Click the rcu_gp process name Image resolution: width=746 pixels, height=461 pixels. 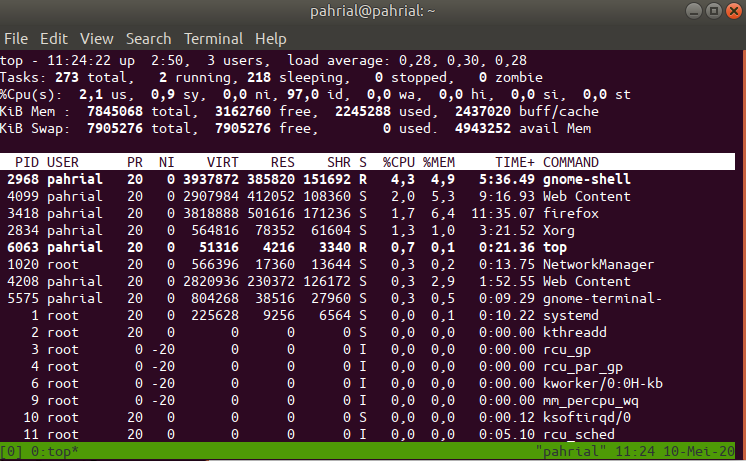[567, 350]
